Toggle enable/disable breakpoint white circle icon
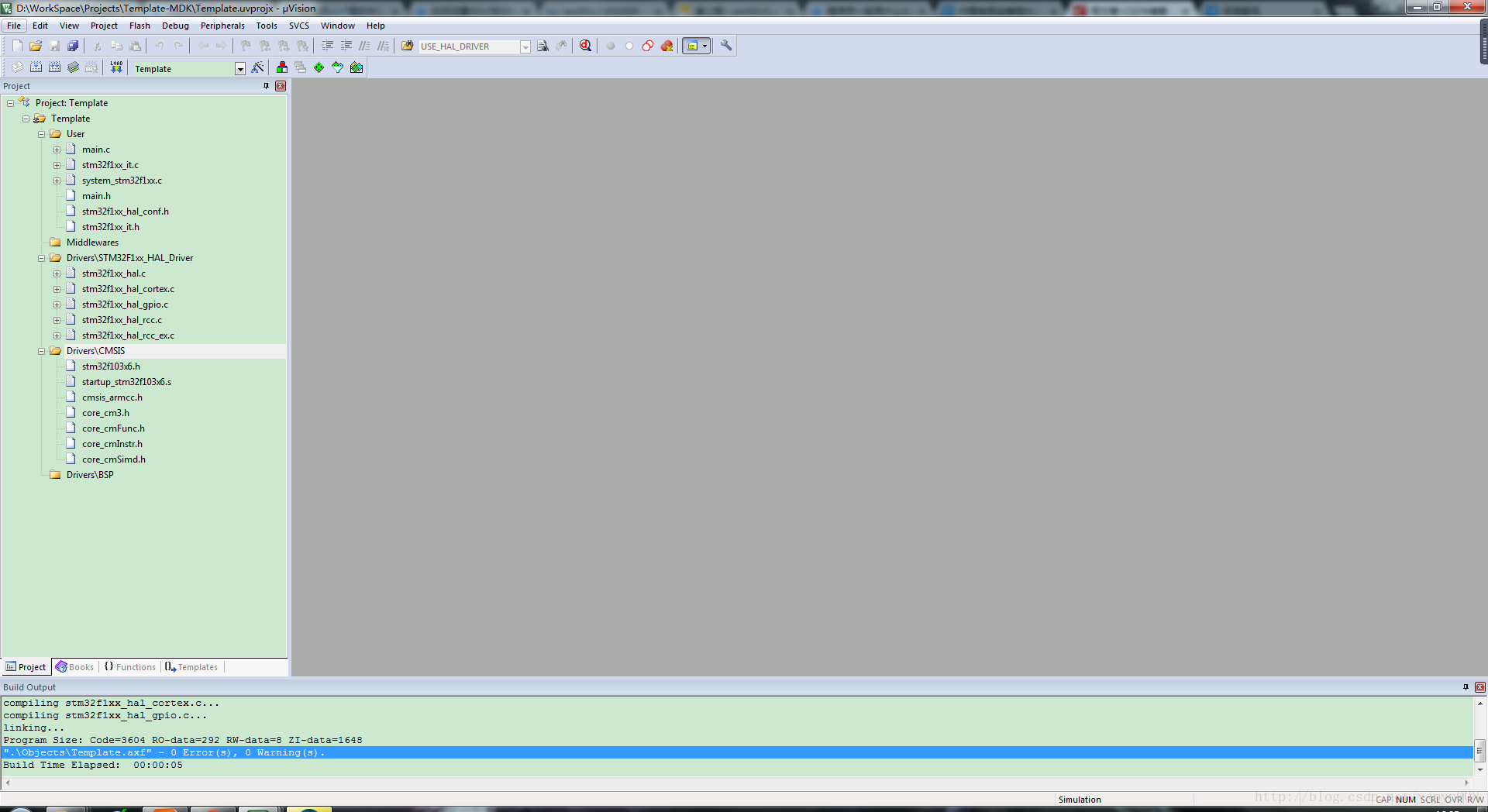The width and height of the screenshot is (1488, 812). (629, 46)
